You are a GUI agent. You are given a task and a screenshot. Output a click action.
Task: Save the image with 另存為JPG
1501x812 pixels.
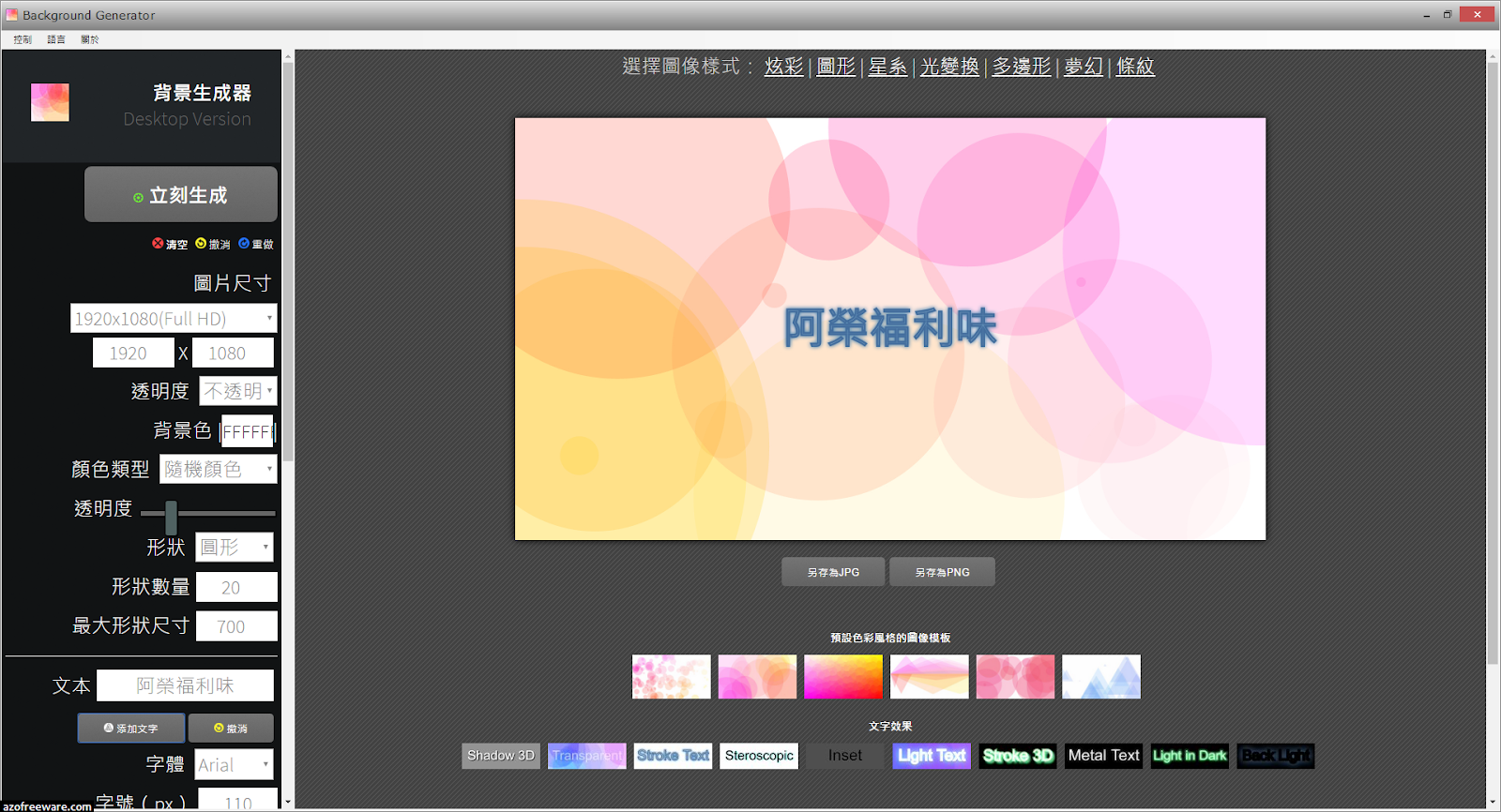[833, 572]
